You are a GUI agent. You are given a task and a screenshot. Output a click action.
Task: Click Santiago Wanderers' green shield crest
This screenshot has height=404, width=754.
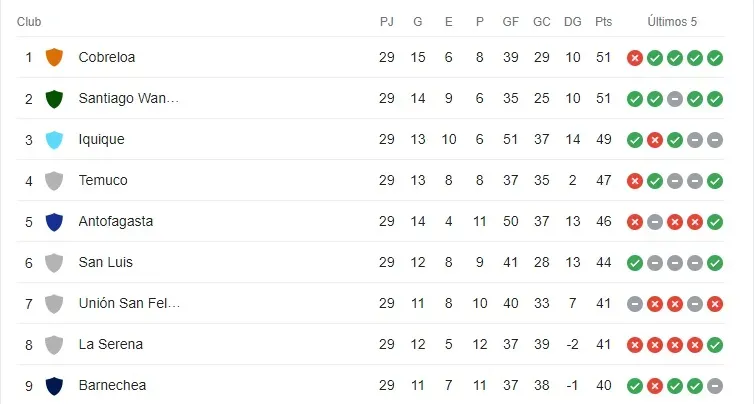(x=55, y=99)
